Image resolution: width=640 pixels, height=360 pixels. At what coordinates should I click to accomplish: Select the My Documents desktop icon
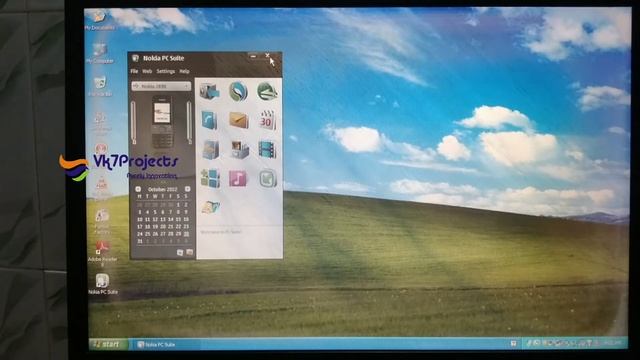tap(99, 20)
